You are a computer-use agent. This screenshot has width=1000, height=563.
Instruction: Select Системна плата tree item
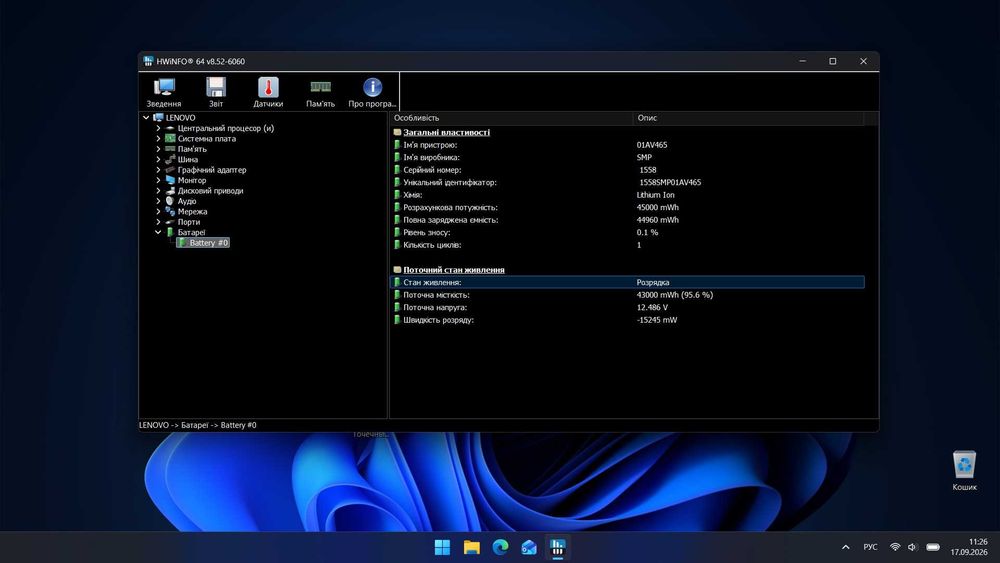[x=200, y=138]
